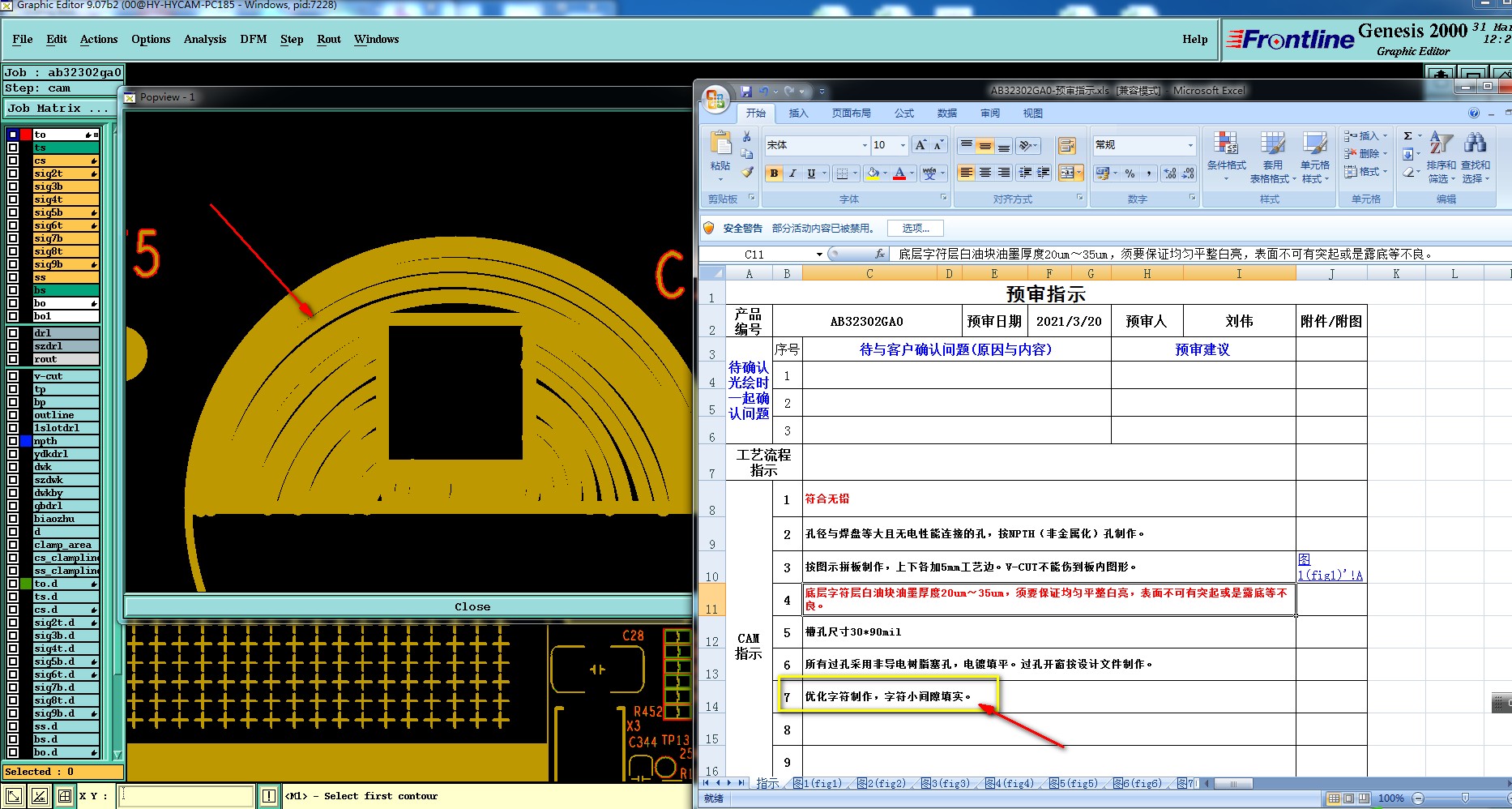Switch to the 页面布局 ribbon tab

click(x=851, y=113)
